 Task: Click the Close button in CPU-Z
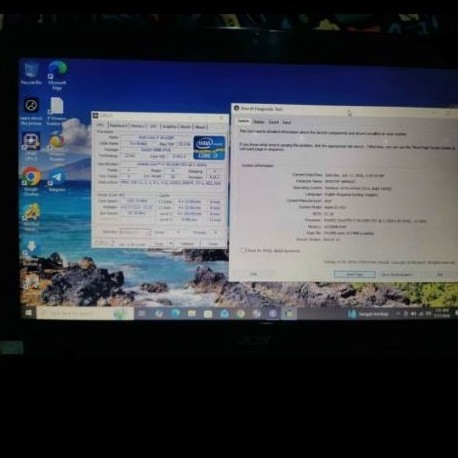pos(213,244)
